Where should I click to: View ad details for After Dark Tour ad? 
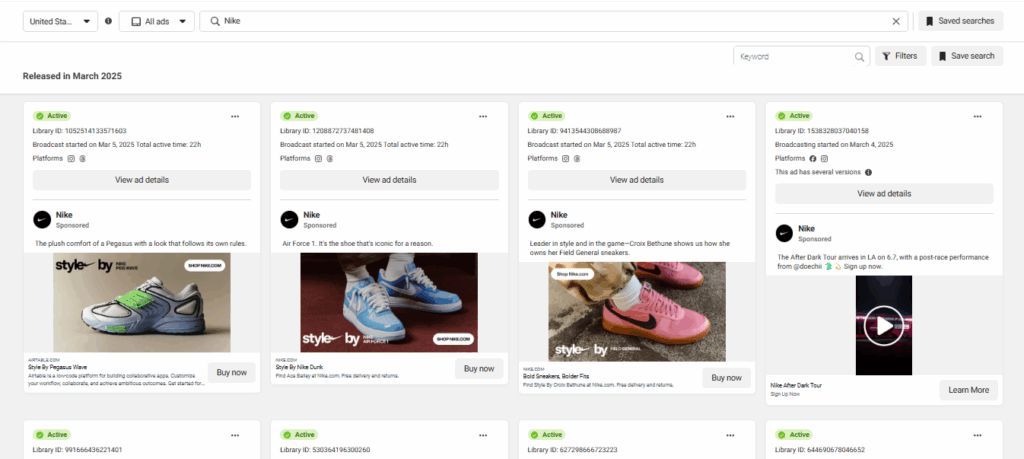884,194
